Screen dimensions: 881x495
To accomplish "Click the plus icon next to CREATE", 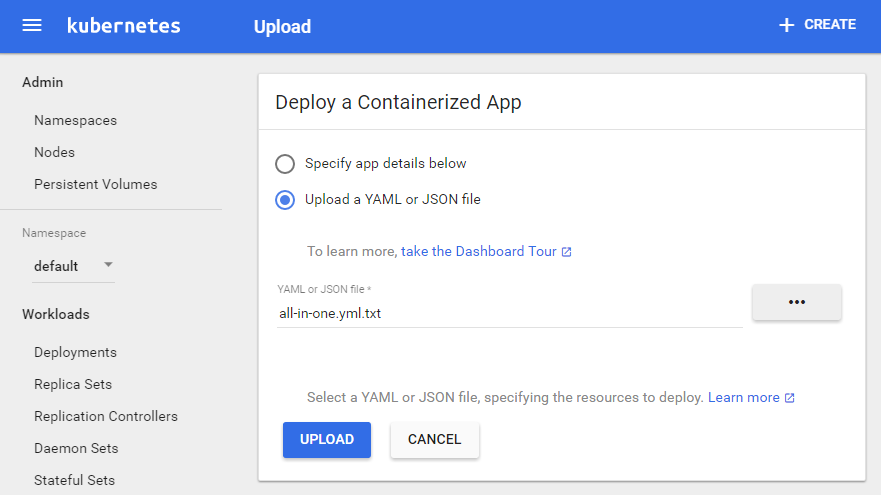I will tap(786, 25).
